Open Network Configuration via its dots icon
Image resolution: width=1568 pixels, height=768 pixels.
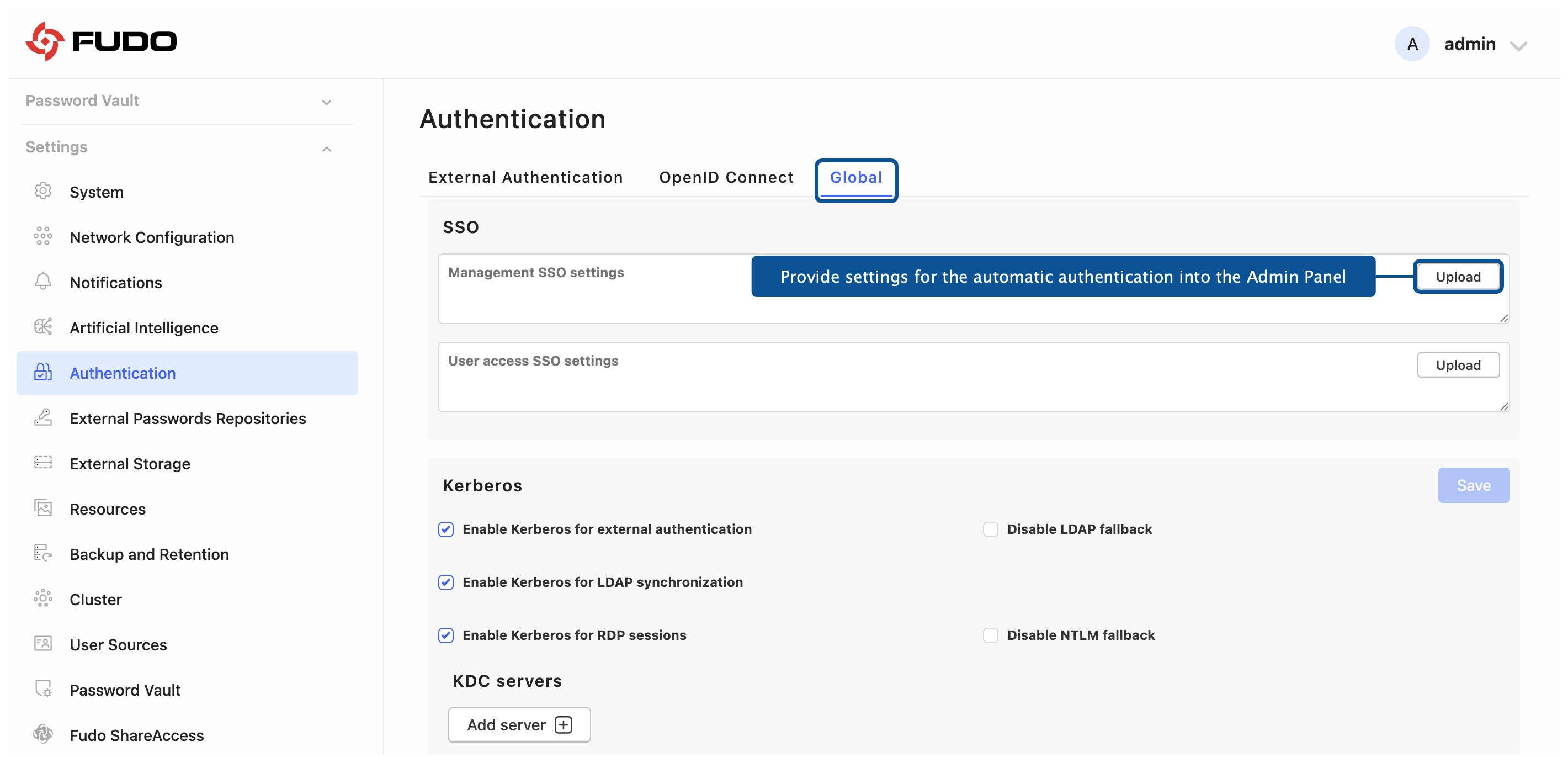pos(42,236)
